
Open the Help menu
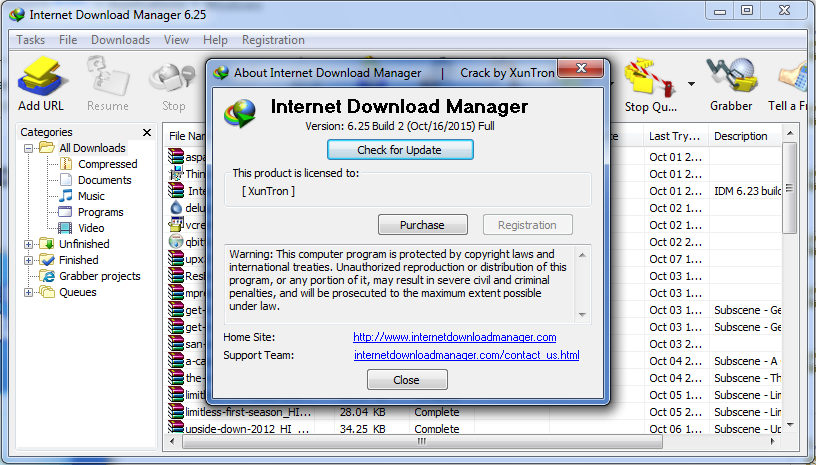(215, 40)
